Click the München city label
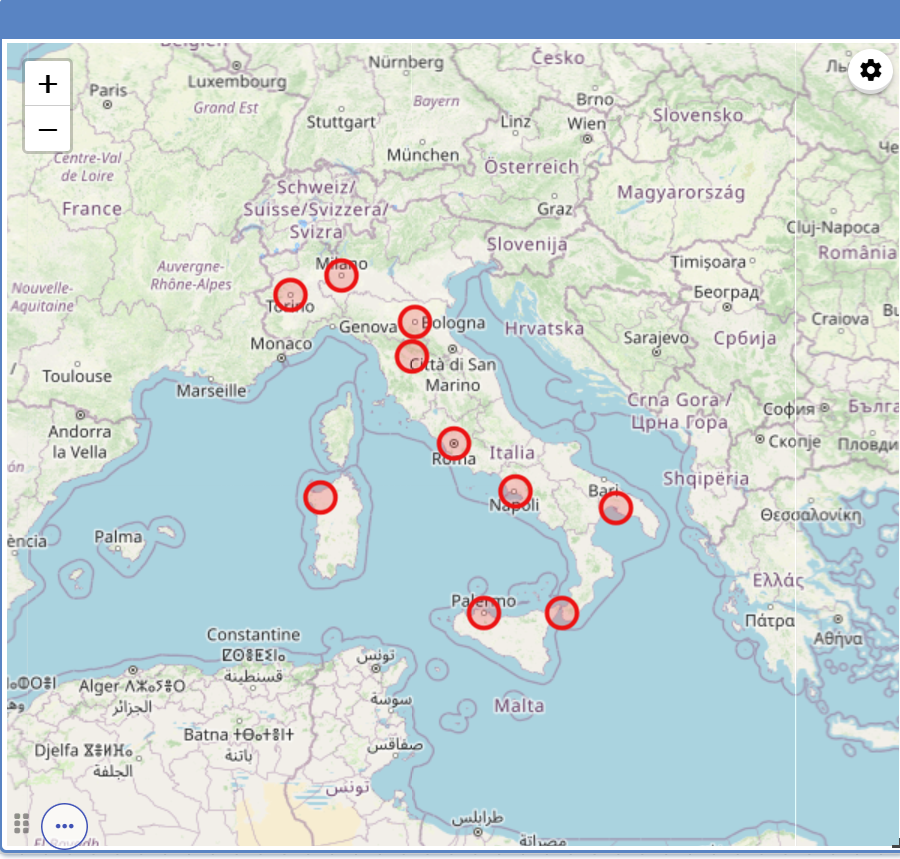Viewport: 900px width, 859px height. pyautogui.click(x=423, y=155)
